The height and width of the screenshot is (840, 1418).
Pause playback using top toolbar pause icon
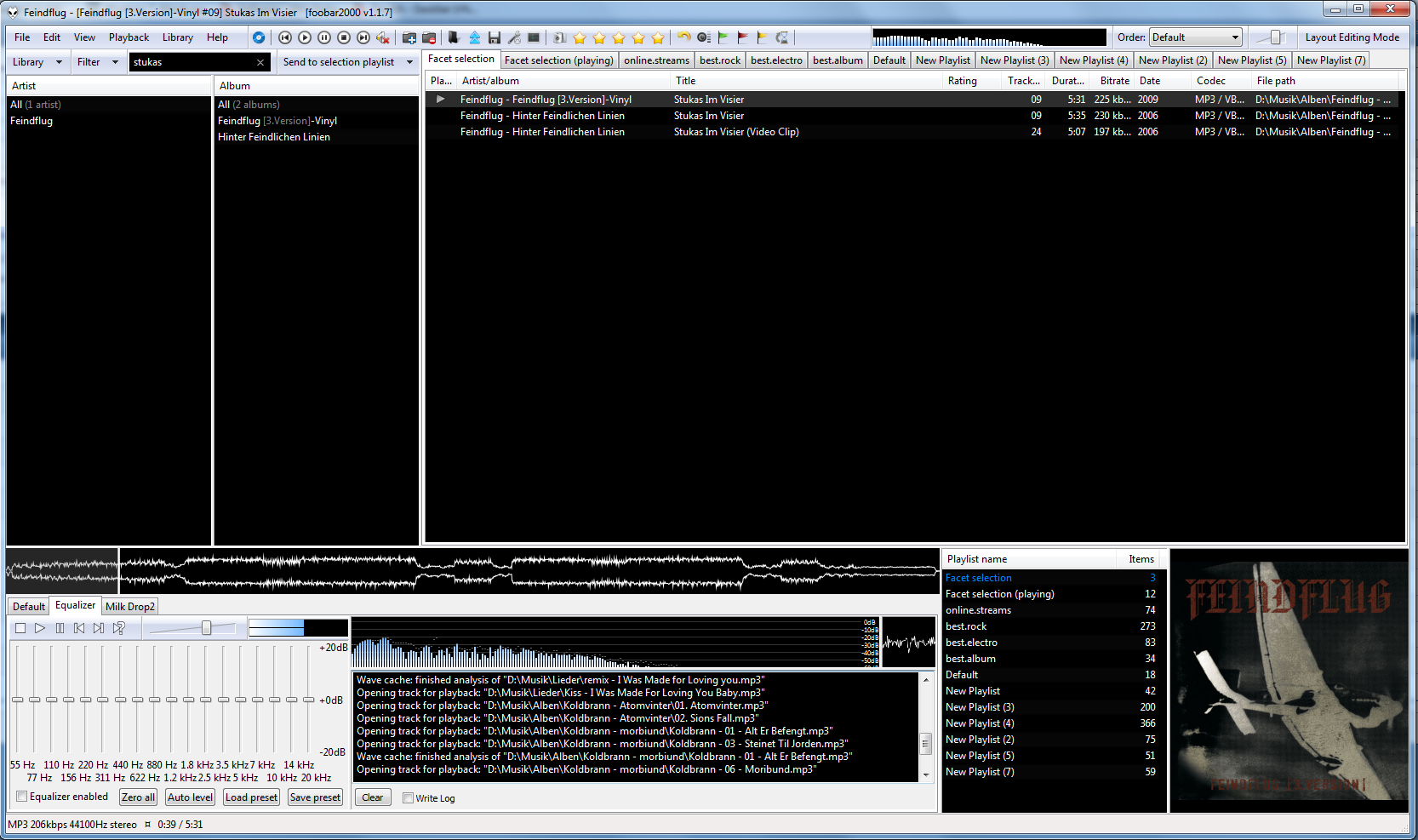point(324,37)
